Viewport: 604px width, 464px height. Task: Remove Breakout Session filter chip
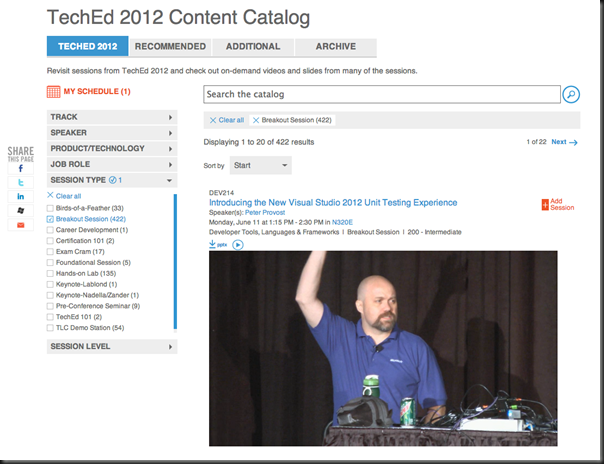point(256,120)
